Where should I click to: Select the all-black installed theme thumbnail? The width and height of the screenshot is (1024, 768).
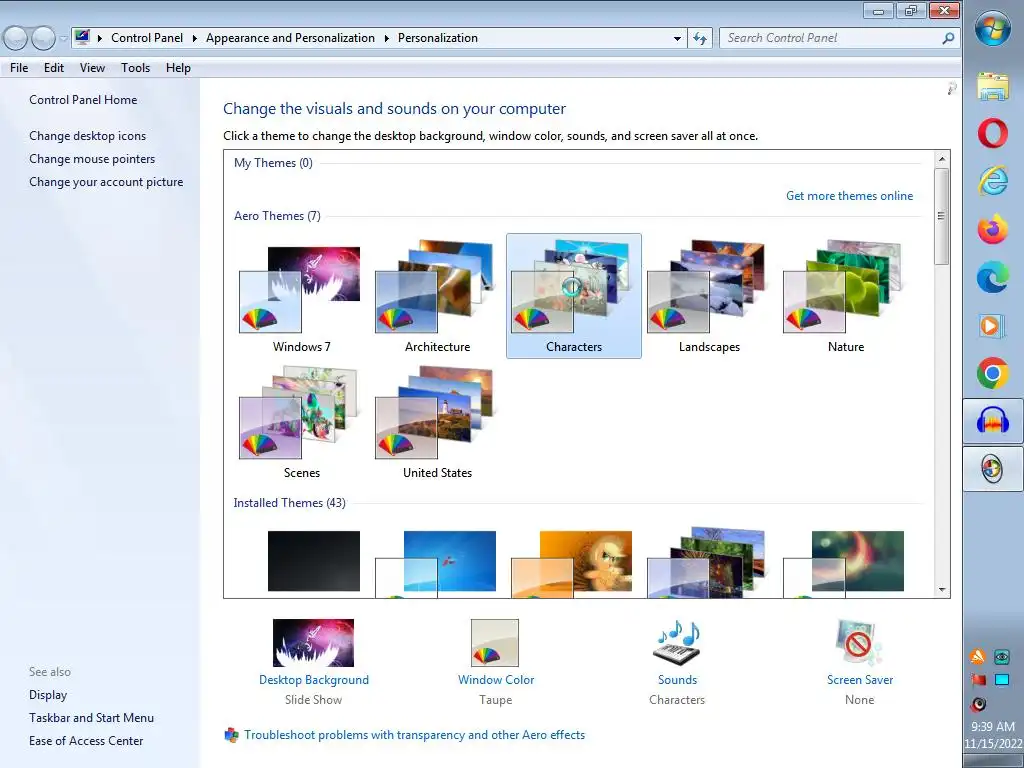tap(313, 561)
